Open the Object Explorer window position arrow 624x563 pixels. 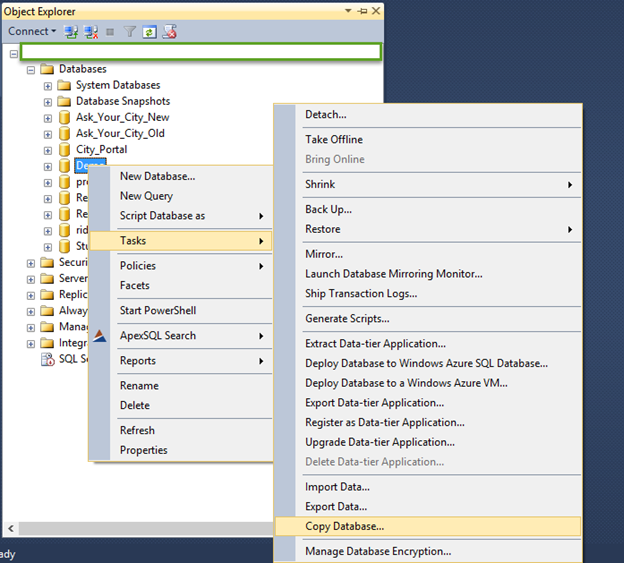click(348, 11)
